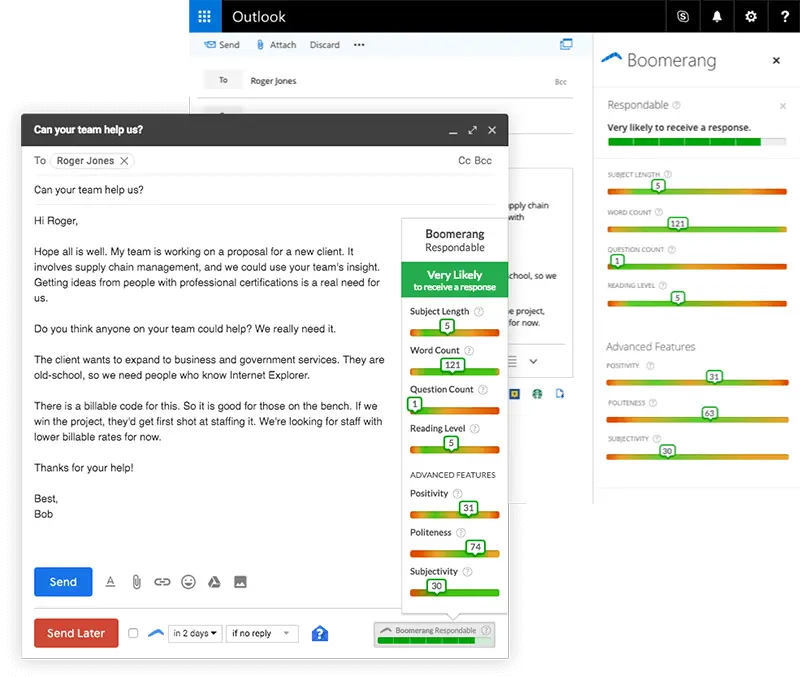Insert a photo with the image icon
Screen dimensions: 800x677
240,582
